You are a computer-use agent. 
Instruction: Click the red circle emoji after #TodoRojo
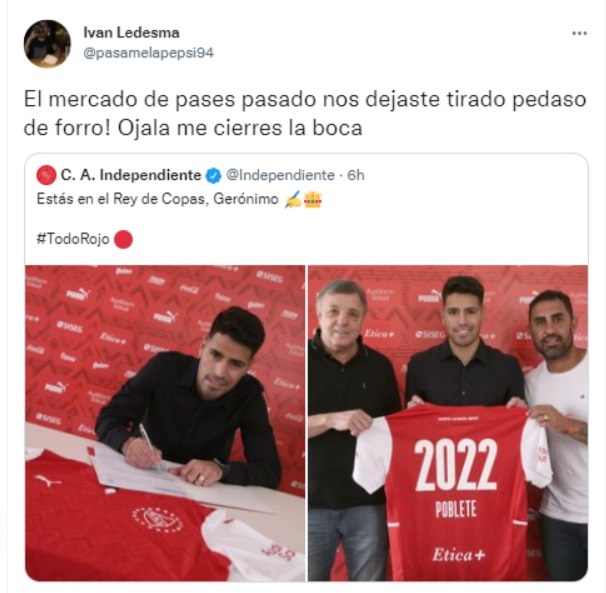click(123, 239)
